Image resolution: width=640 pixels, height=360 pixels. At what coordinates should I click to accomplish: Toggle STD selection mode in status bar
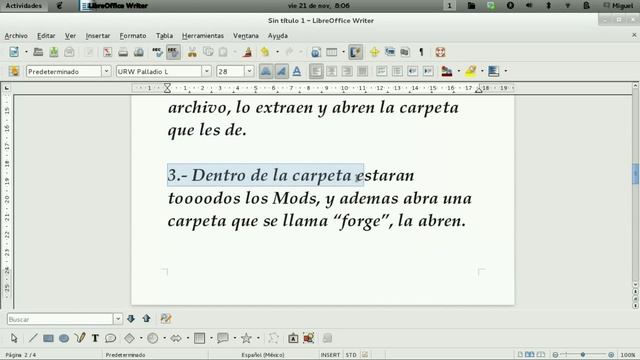point(351,355)
